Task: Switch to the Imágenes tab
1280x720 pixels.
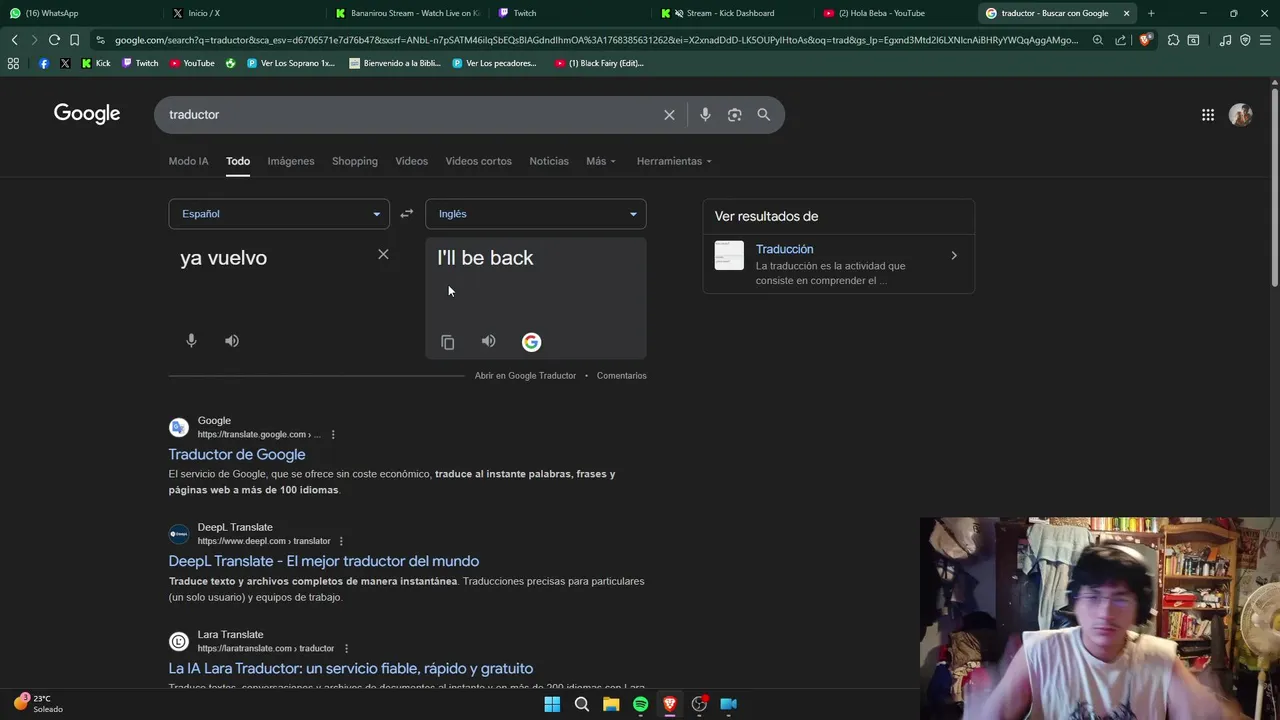Action: click(x=291, y=161)
